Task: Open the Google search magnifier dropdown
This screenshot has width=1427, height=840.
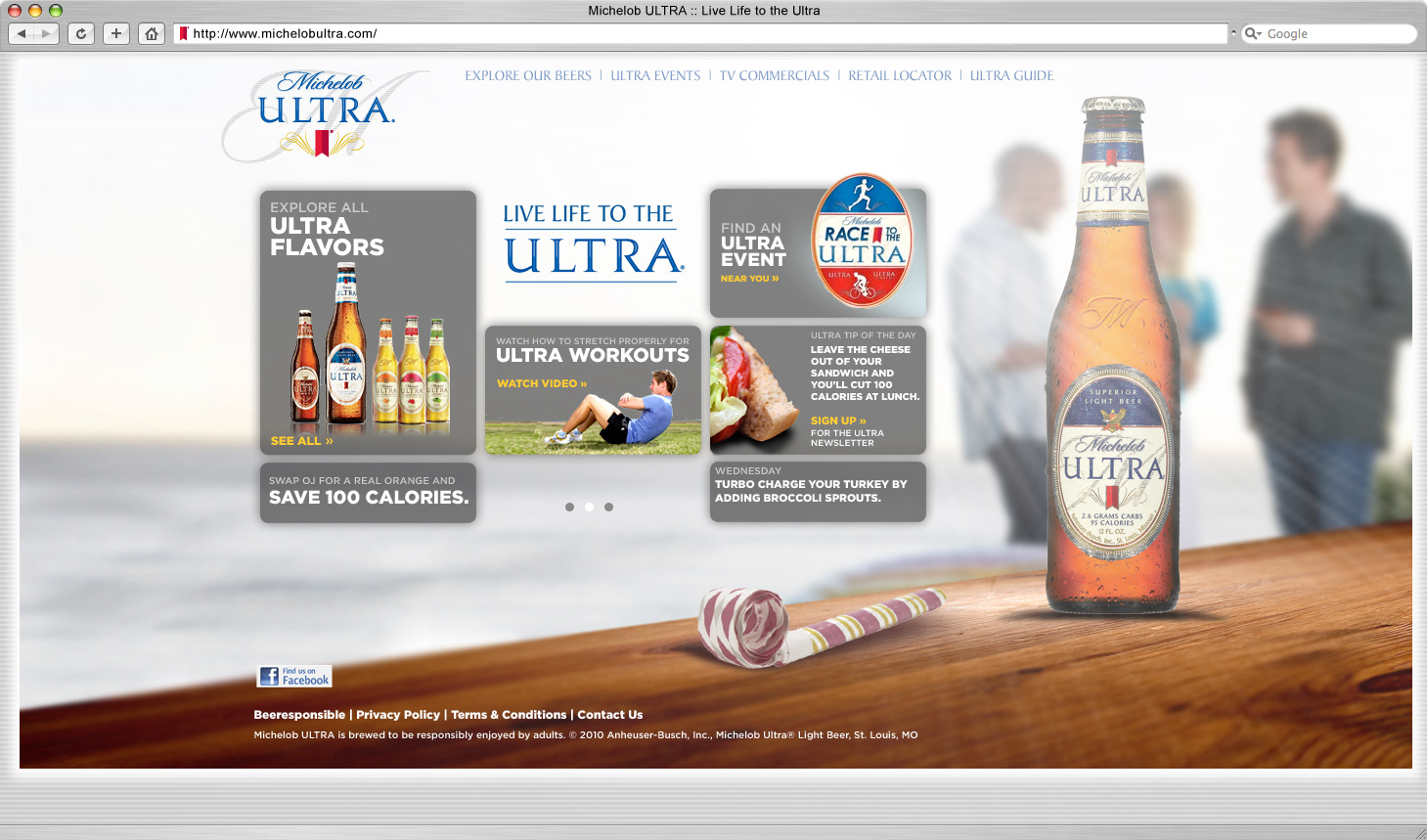Action: [1253, 33]
